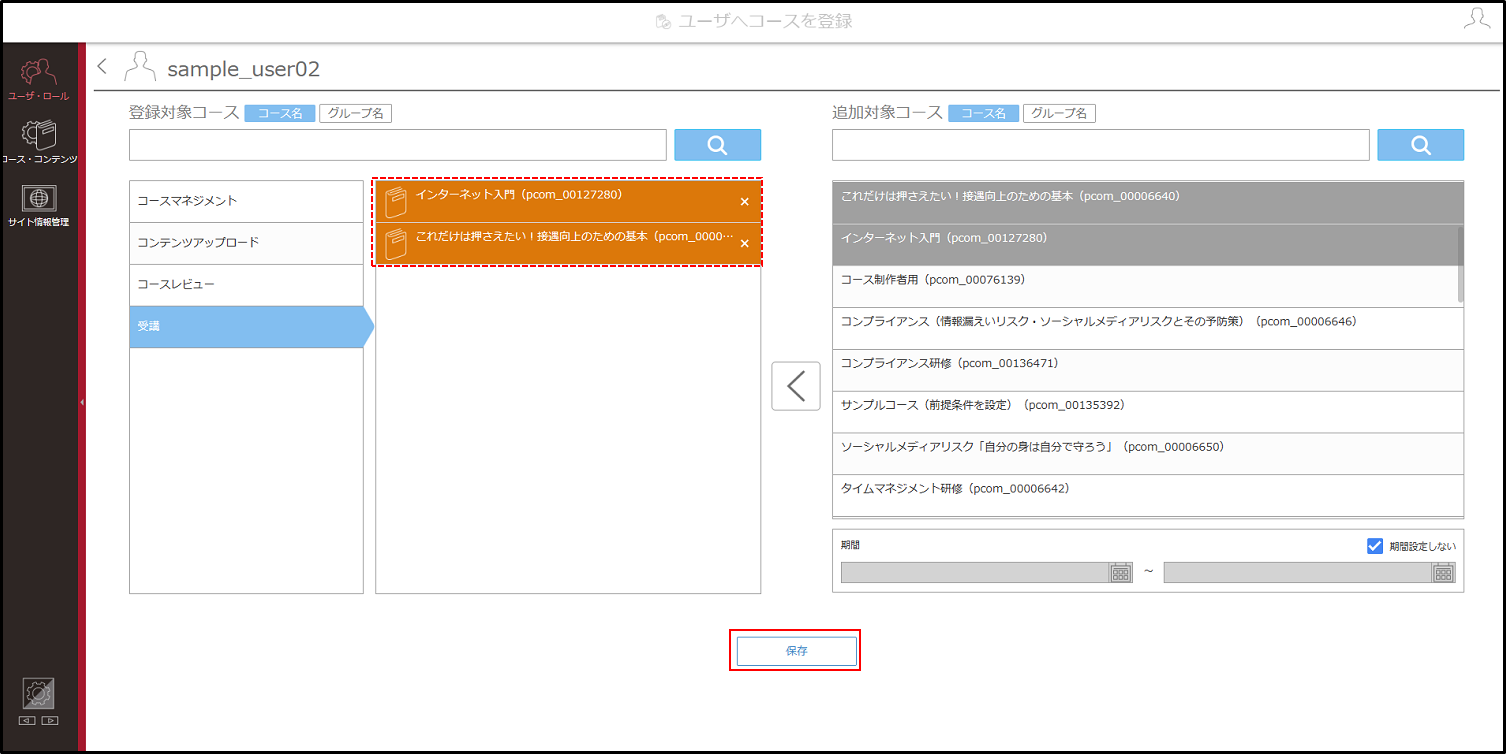Select グループ名 toggle under 追加対象コース
Image resolution: width=1506 pixels, height=754 pixels.
click(x=1059, y=114)
